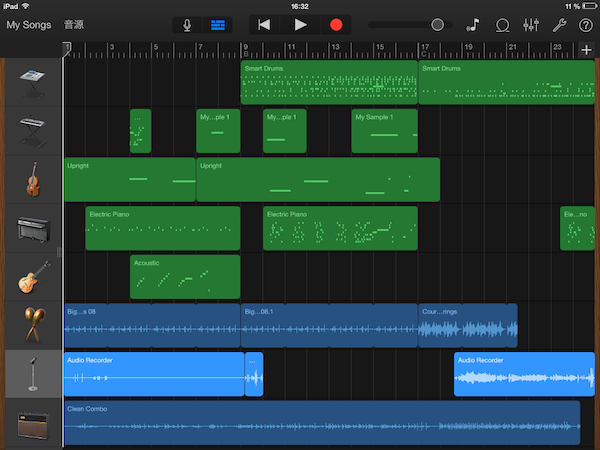The width and height of the screenshot is (600, 450).
Task: Select Electric Piano region at bar 10
Action: click(x=340, y=228)
